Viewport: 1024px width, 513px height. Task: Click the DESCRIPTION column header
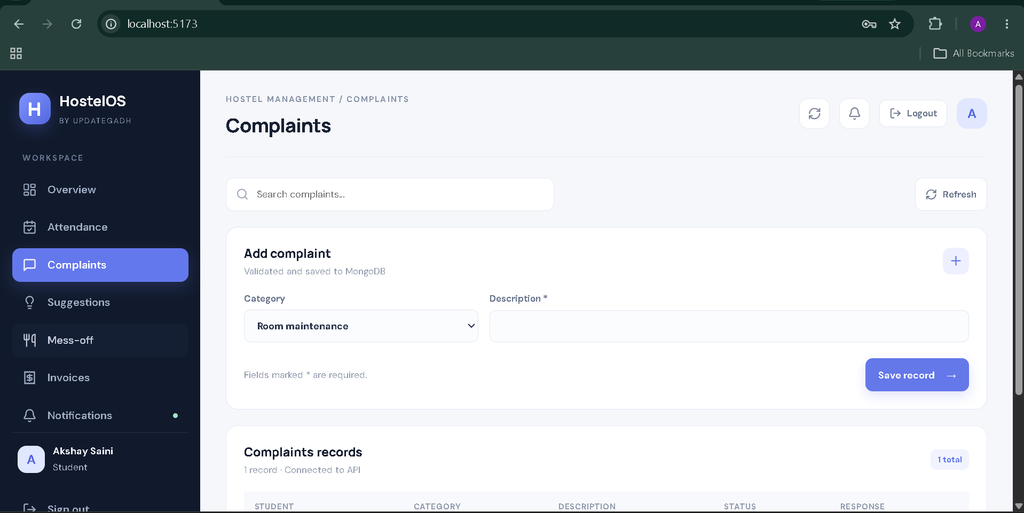tap(586, 506)
